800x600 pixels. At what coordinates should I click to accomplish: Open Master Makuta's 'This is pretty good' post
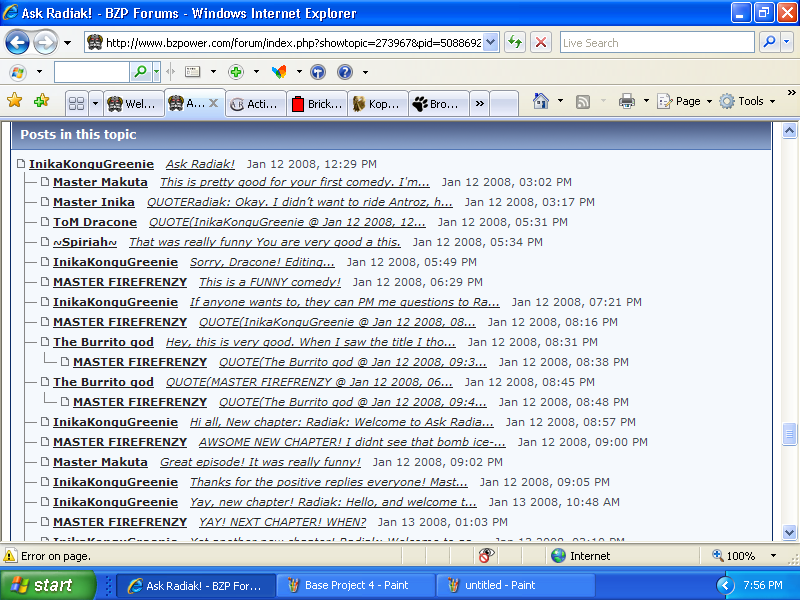tap(294, 182)
